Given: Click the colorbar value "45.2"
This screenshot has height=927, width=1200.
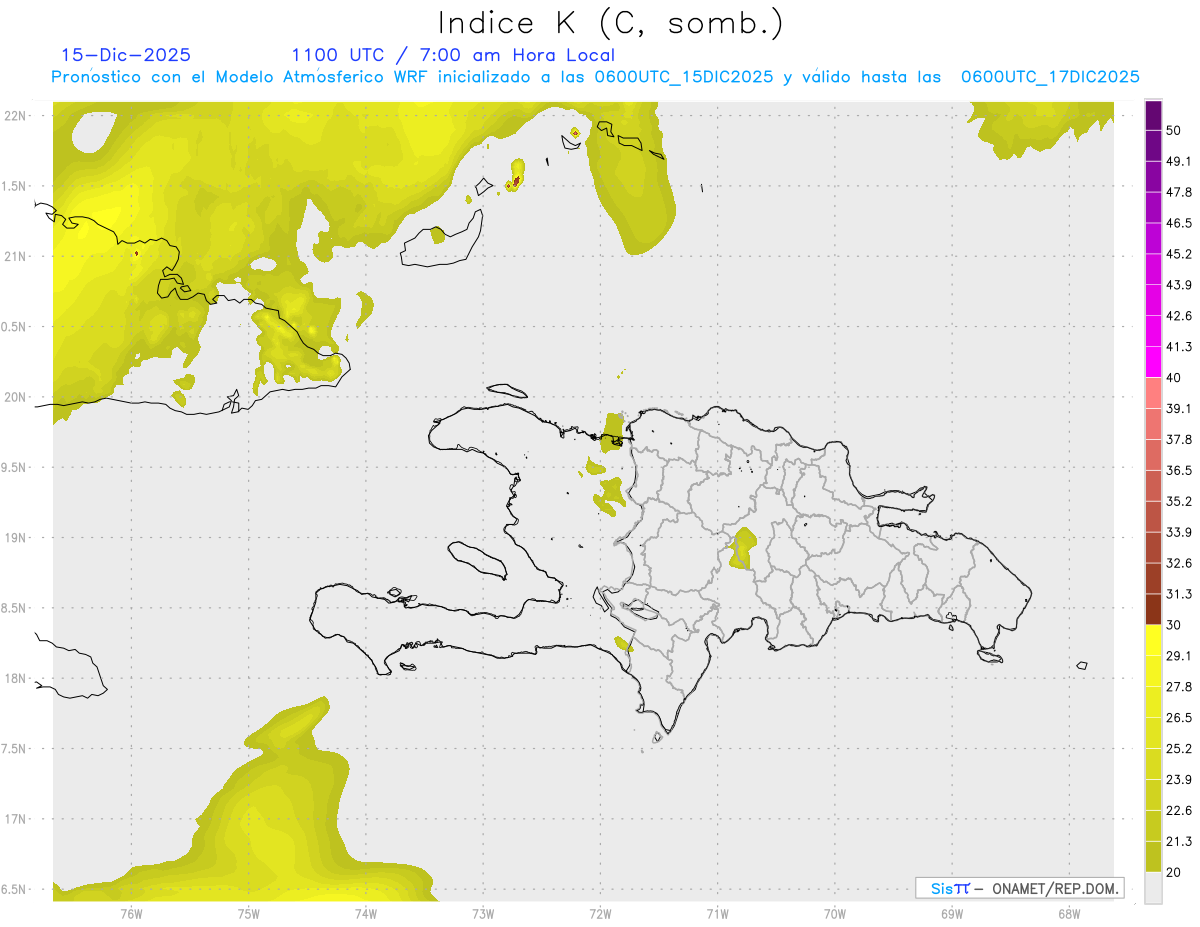Looking at the screenshot, I should coord(1179,254).
